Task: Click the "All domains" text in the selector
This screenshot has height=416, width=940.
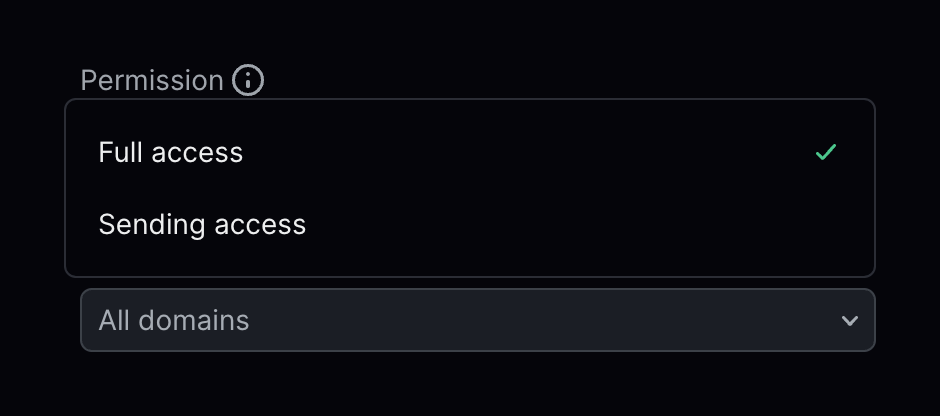Action: point(174,320)
